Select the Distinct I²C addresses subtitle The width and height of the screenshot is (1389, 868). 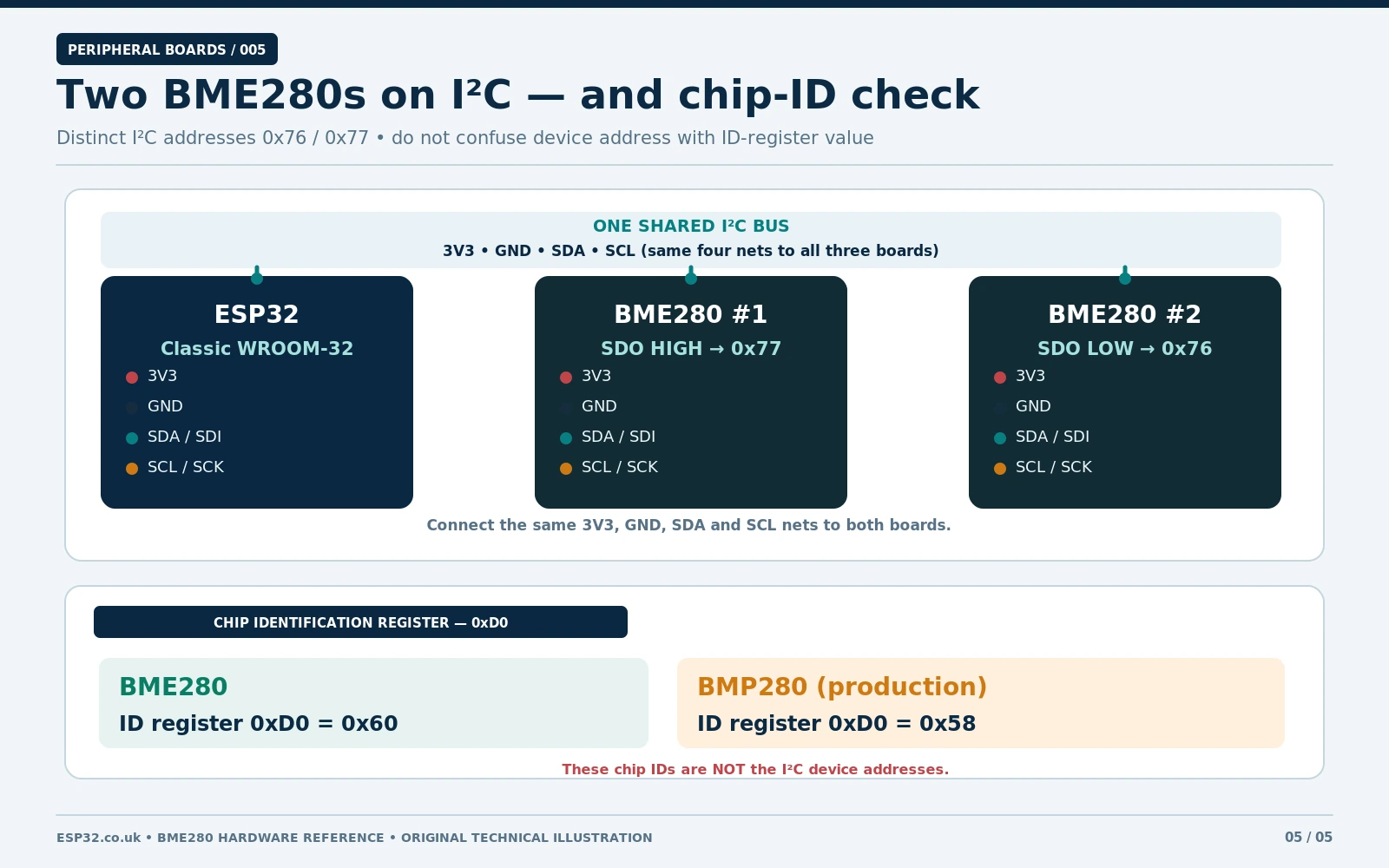(x=465, y=138)
